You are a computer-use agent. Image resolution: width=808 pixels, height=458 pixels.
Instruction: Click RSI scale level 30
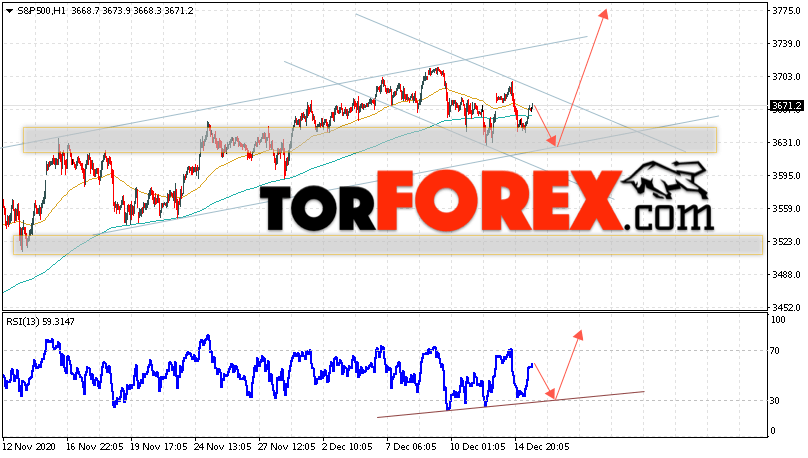pyautogui.click(x=775, y=400)
